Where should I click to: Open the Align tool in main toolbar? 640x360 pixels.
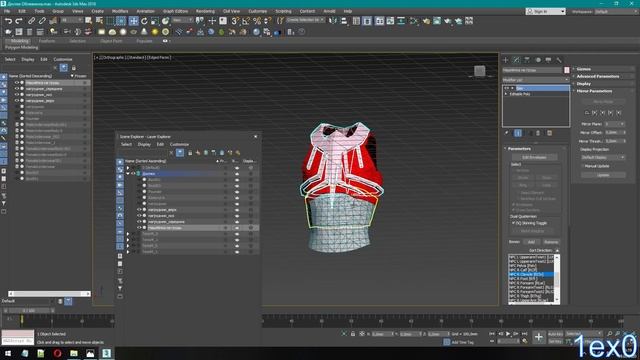344,21
